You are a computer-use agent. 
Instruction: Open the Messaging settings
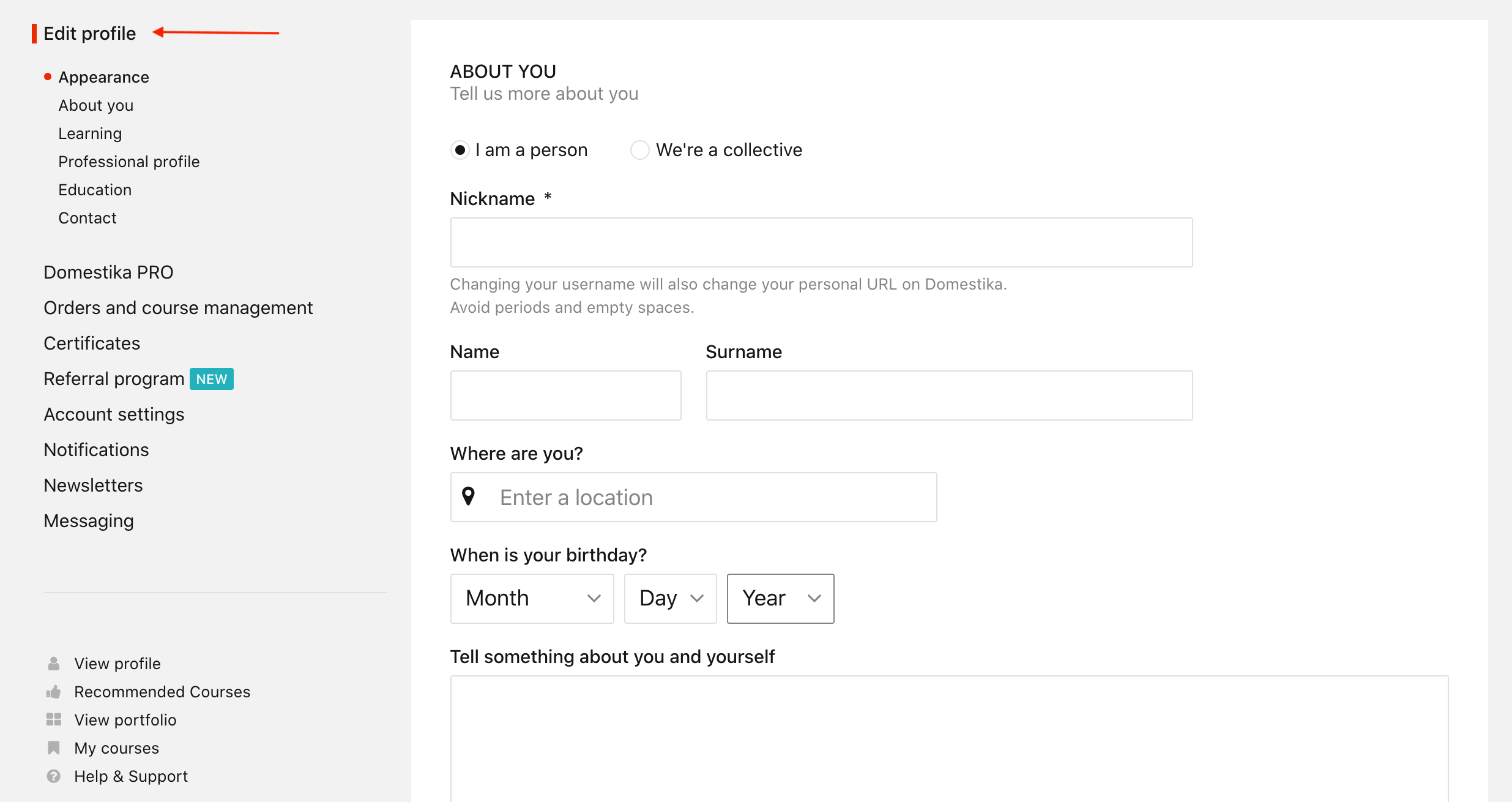click(89, 521)
